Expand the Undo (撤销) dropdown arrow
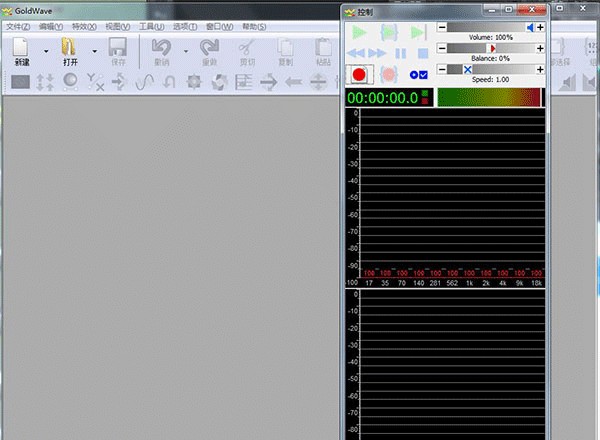This screenshot has width=600, height=440. tap(186, 51)
